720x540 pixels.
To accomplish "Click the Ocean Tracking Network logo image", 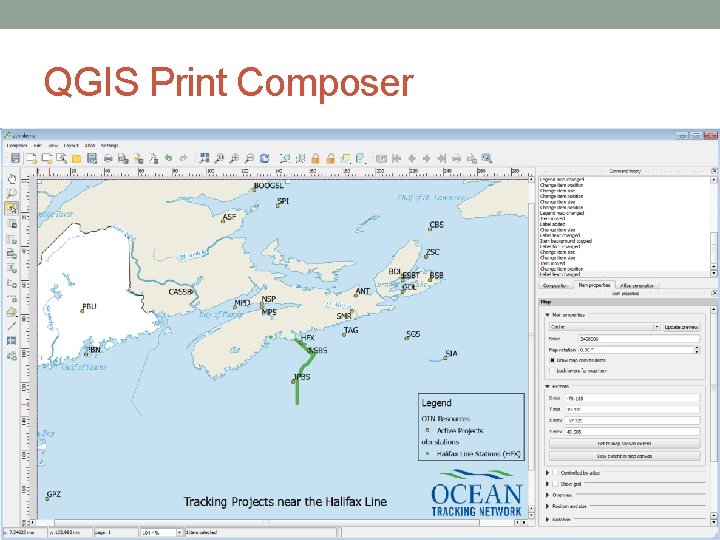I will [x=476, y=493].
